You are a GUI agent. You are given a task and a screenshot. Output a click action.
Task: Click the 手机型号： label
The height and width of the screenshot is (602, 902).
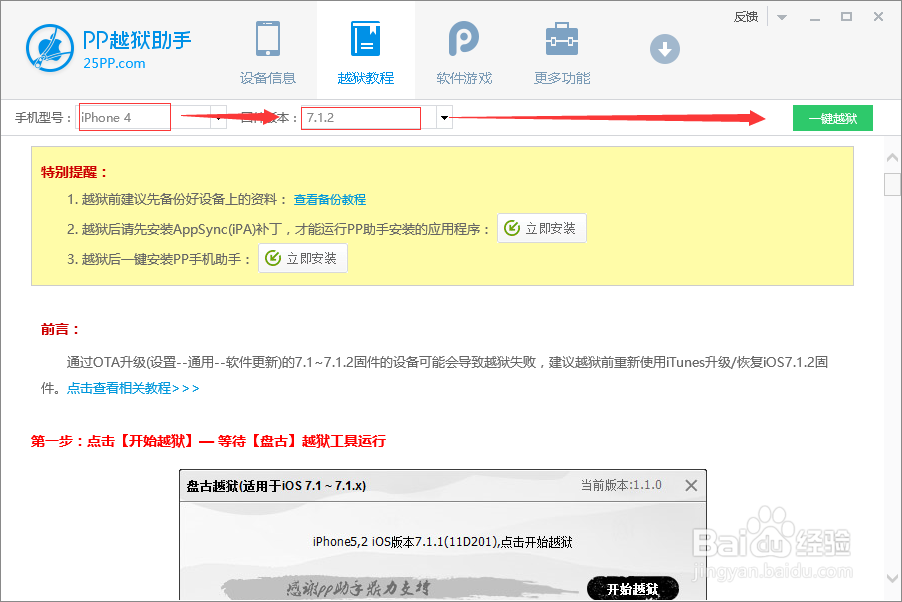[x=43, y=118]
